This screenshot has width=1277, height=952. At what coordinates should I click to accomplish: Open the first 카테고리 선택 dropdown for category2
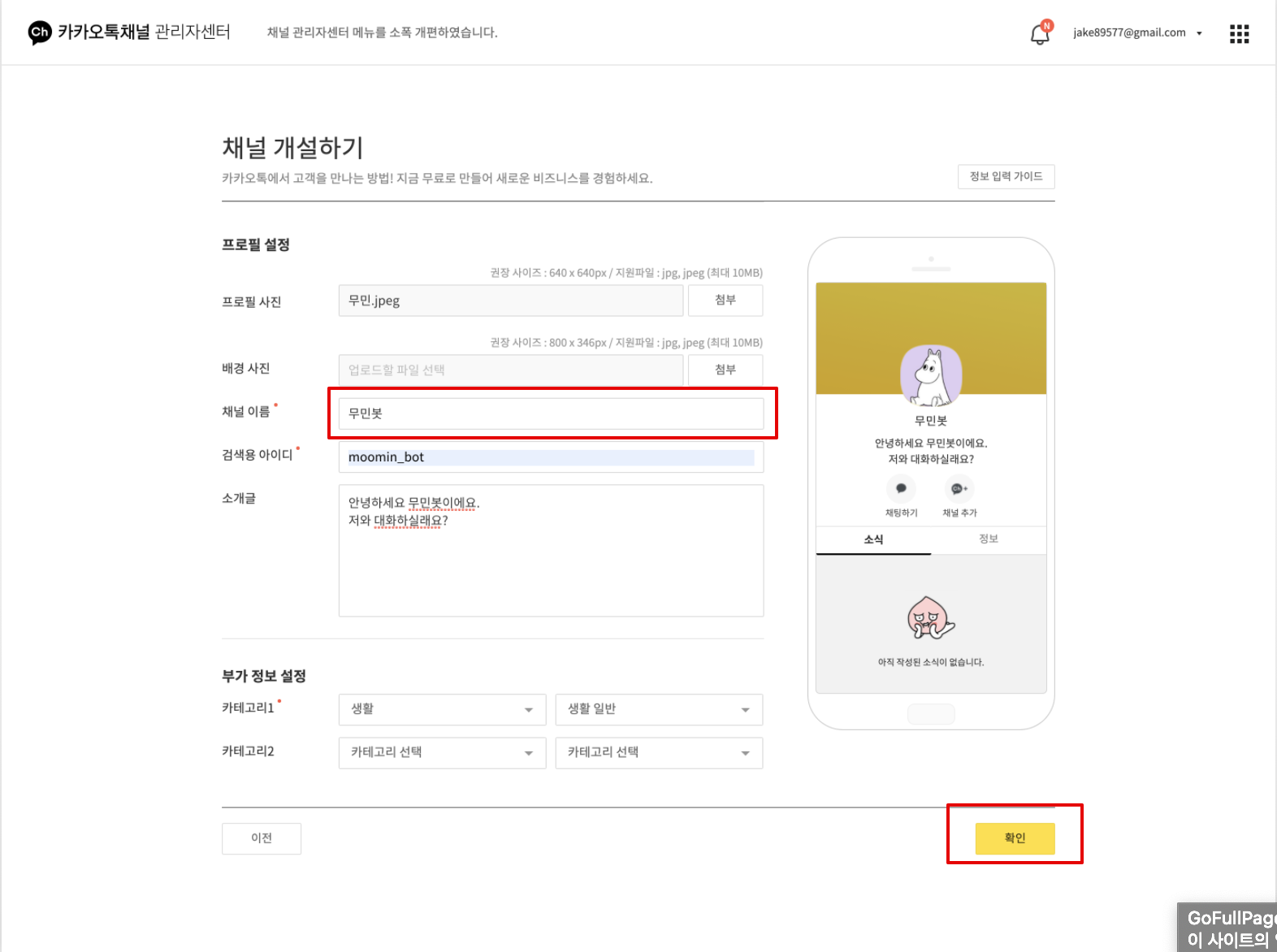(442, 752)
